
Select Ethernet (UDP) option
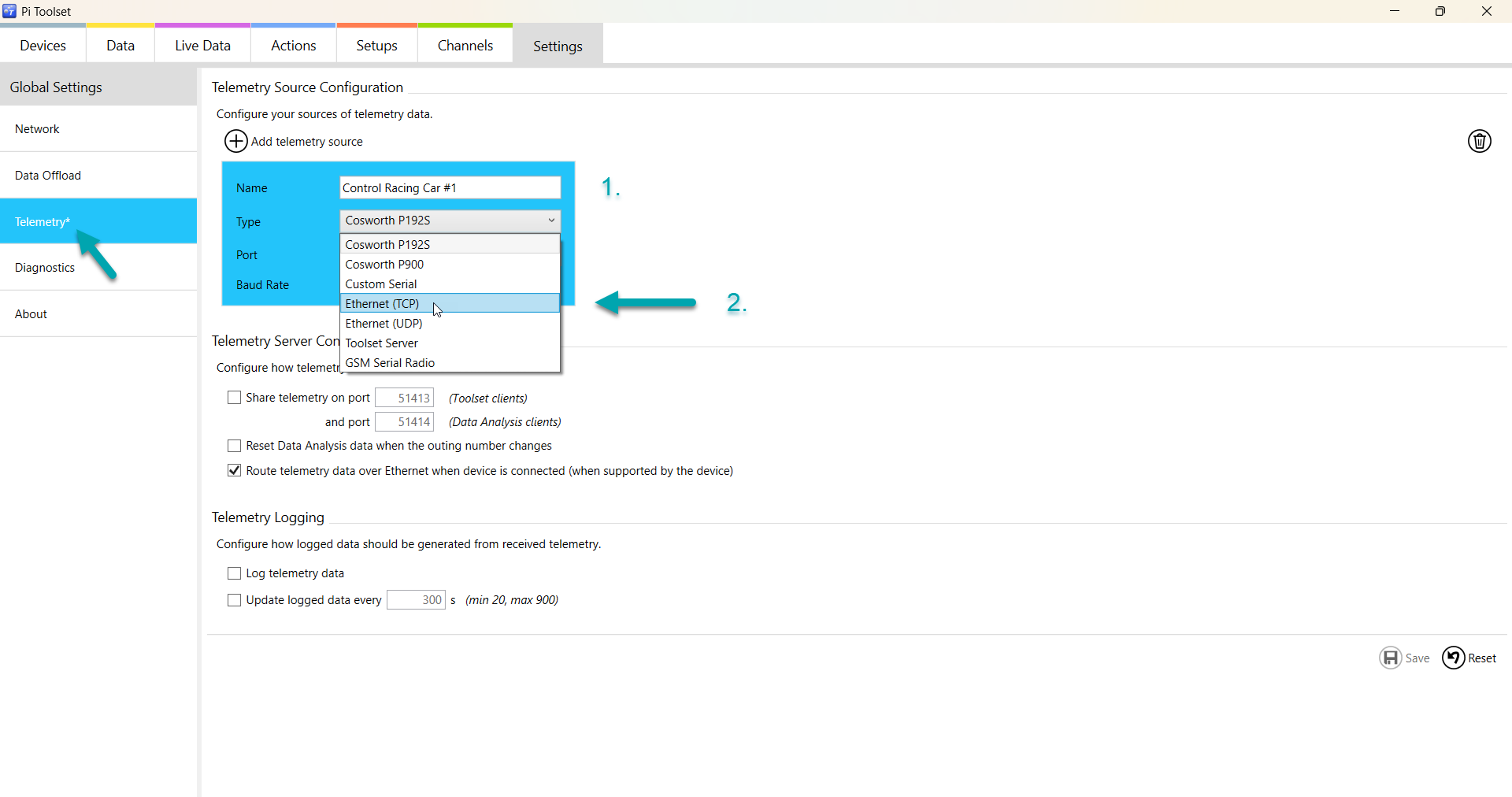click(450, 324)
